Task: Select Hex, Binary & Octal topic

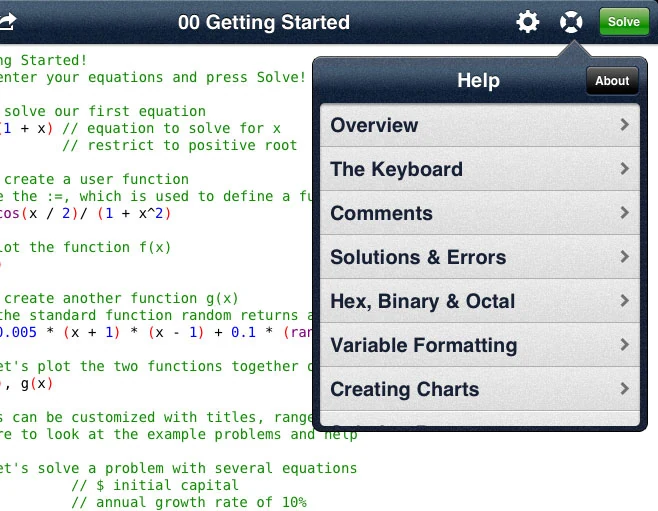Action: [x=480, y=301]
